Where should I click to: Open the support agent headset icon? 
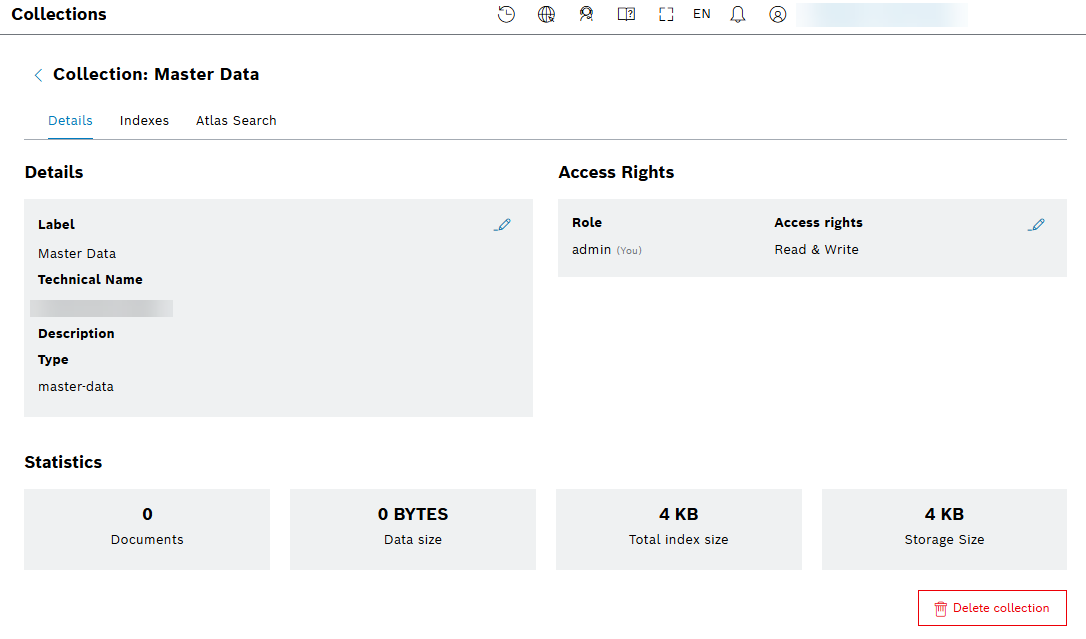(586, 15)
